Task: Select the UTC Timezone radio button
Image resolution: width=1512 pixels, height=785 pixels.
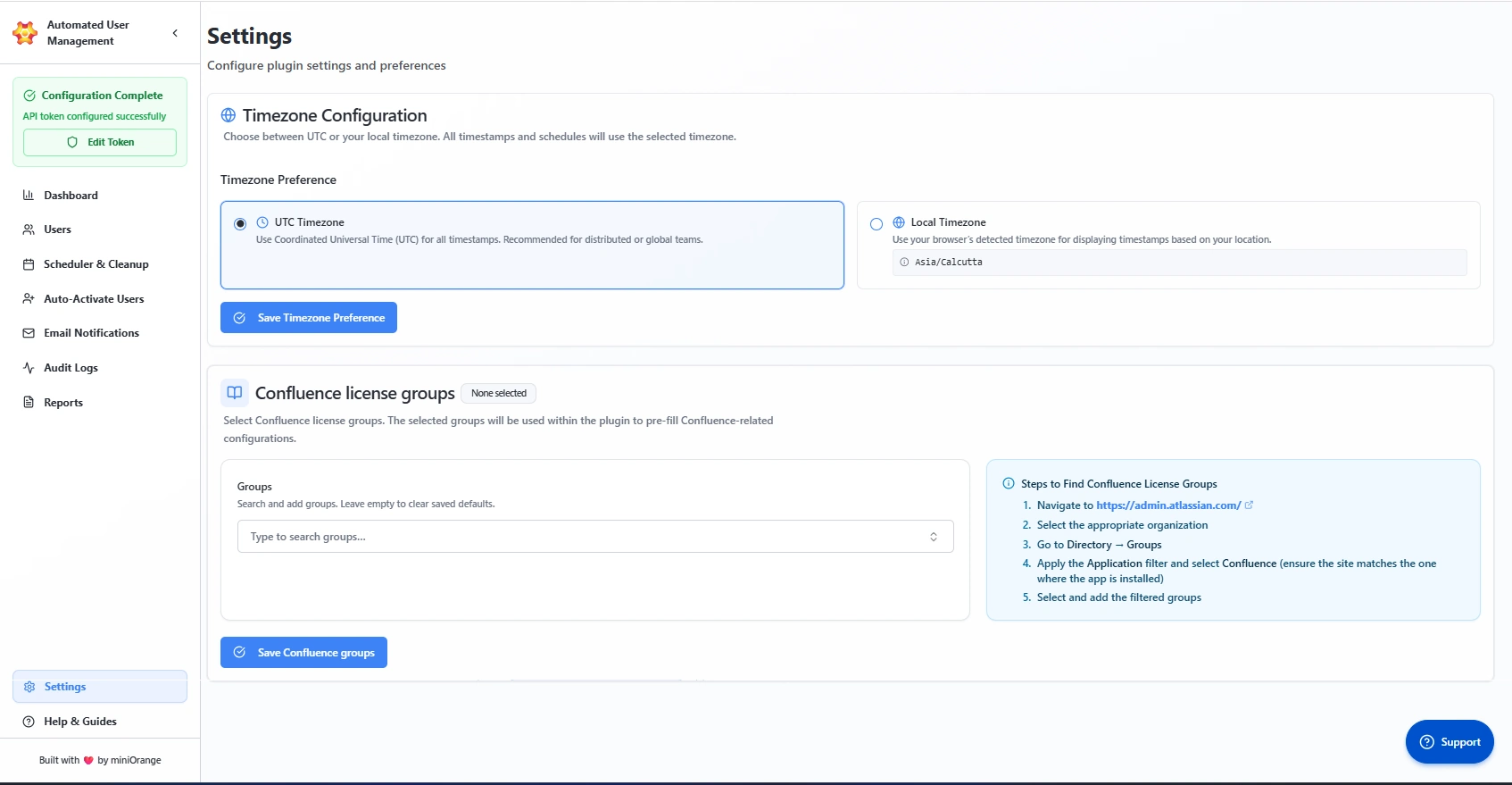Action: (x=240, y=224)
